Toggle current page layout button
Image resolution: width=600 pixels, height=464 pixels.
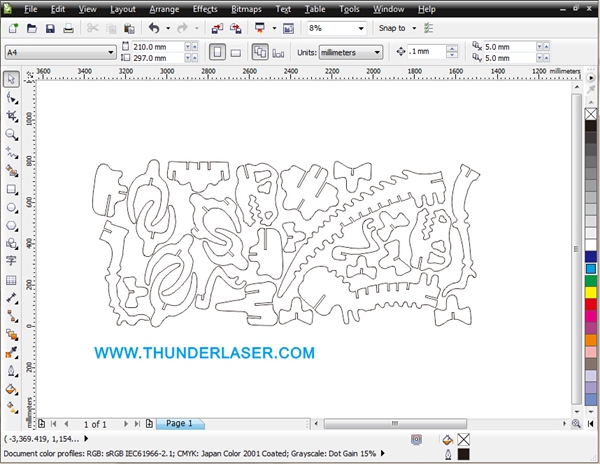[x=278, y=53]
